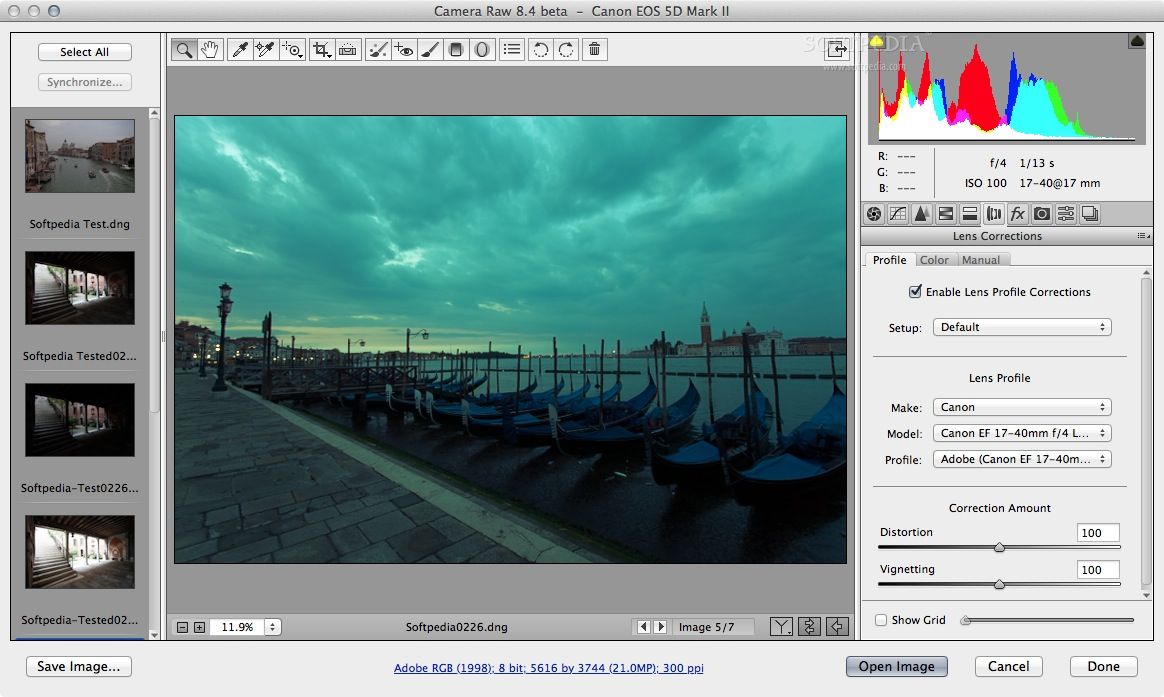Open the Adobe RGB workflow options link

[x=548, y=667]
